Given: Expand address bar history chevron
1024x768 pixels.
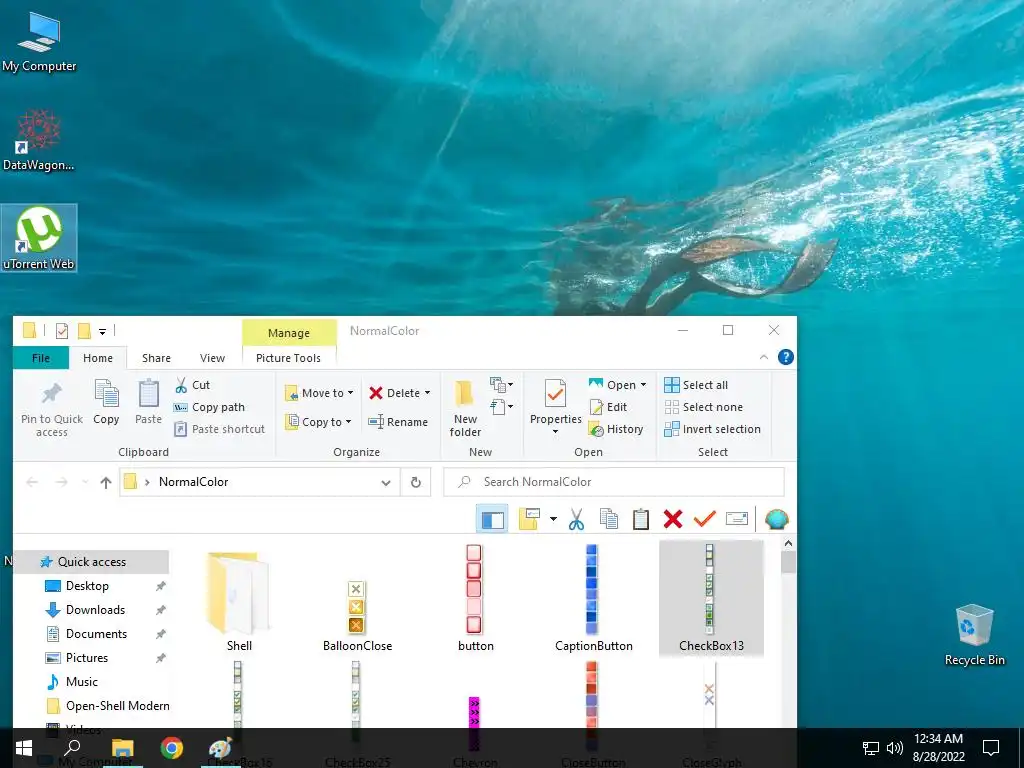Looking at the screenshot, I should pos(386,483).
